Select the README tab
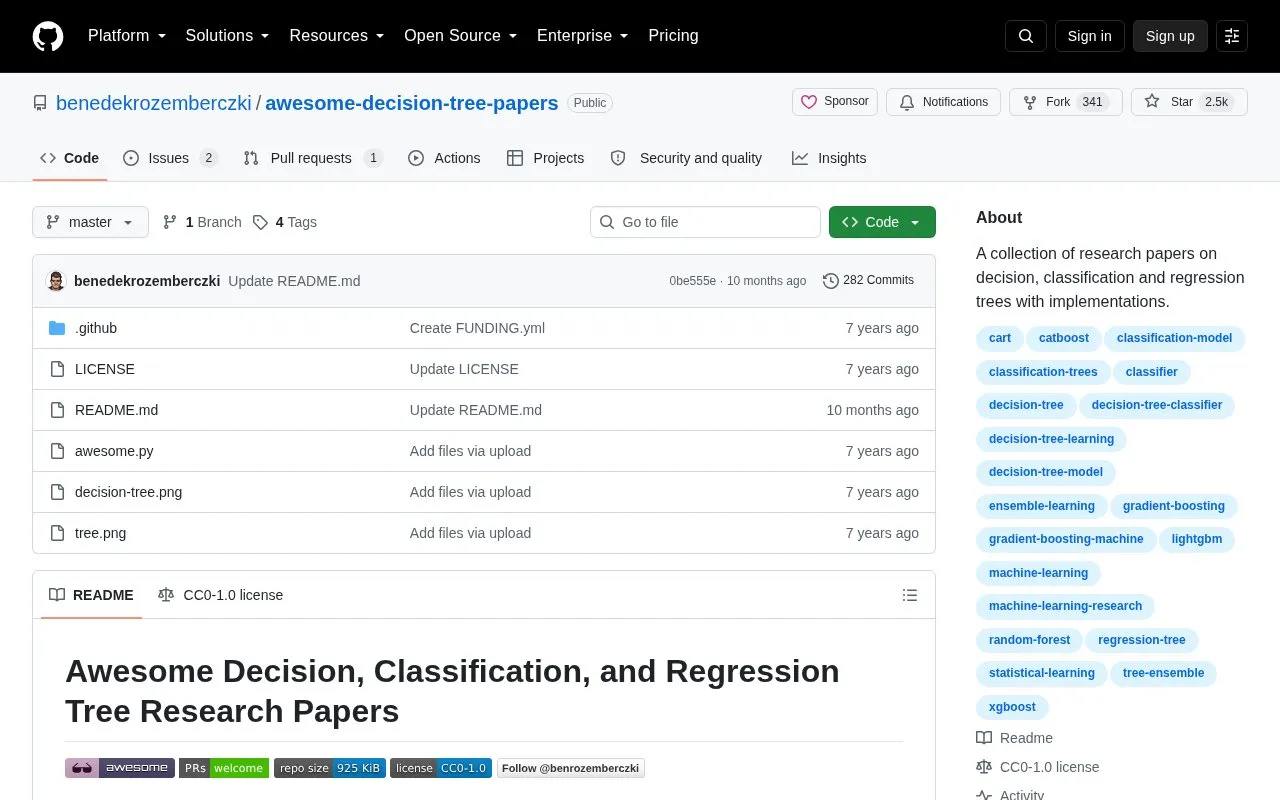1280x800 pixels. click(x=91, y=595)
